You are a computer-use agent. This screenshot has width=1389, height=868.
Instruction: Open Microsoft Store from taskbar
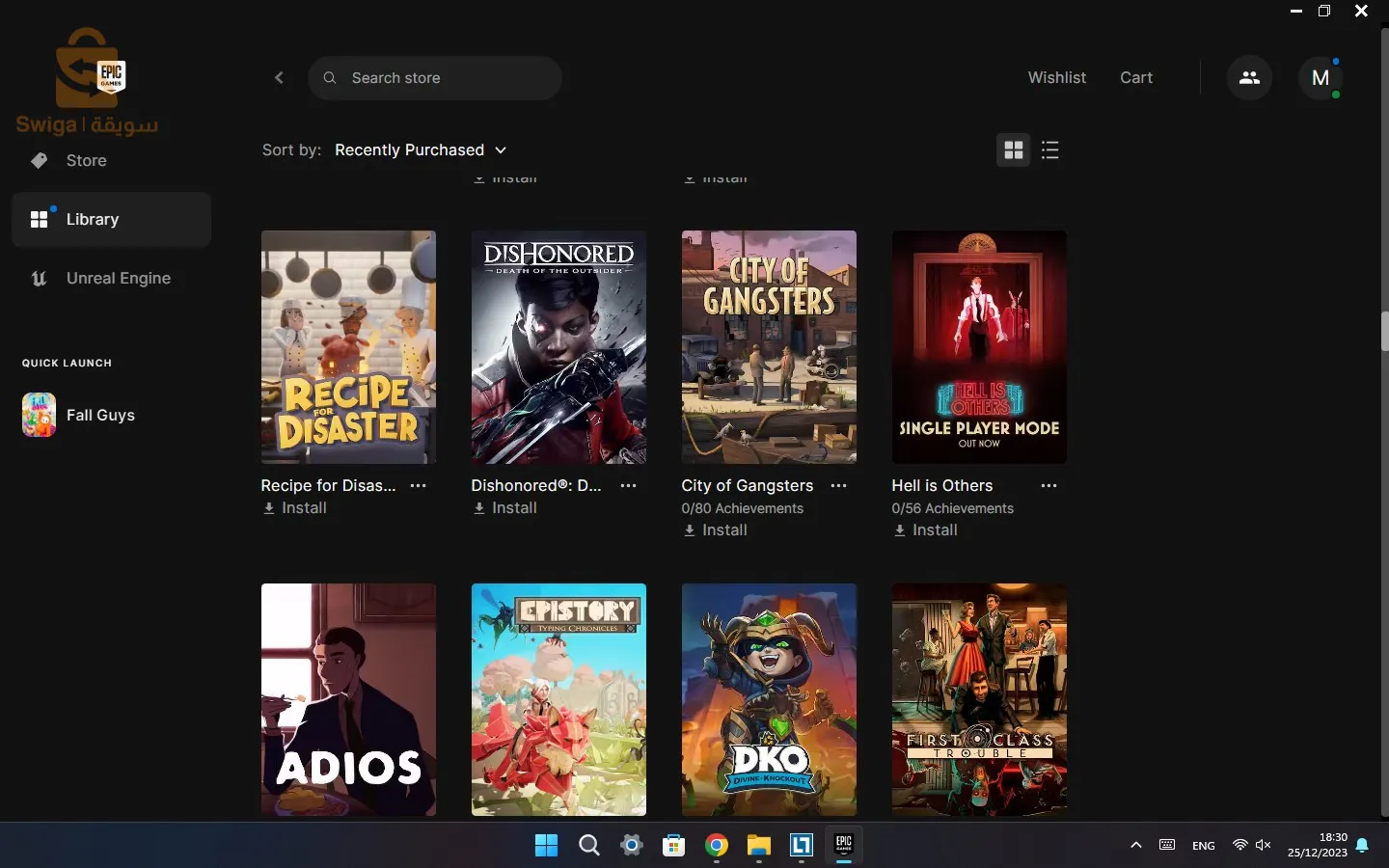click(673, 846)
